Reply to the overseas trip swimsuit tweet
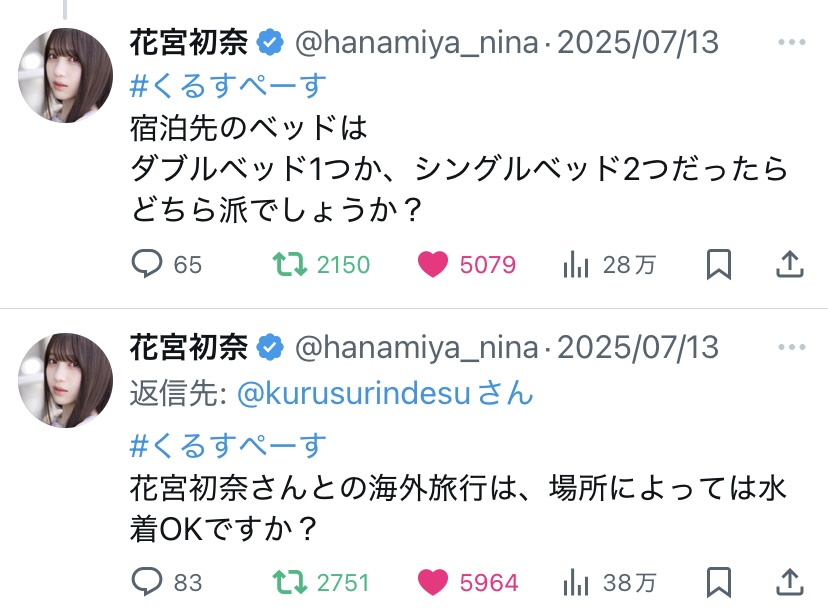 (x=148, y=581)
